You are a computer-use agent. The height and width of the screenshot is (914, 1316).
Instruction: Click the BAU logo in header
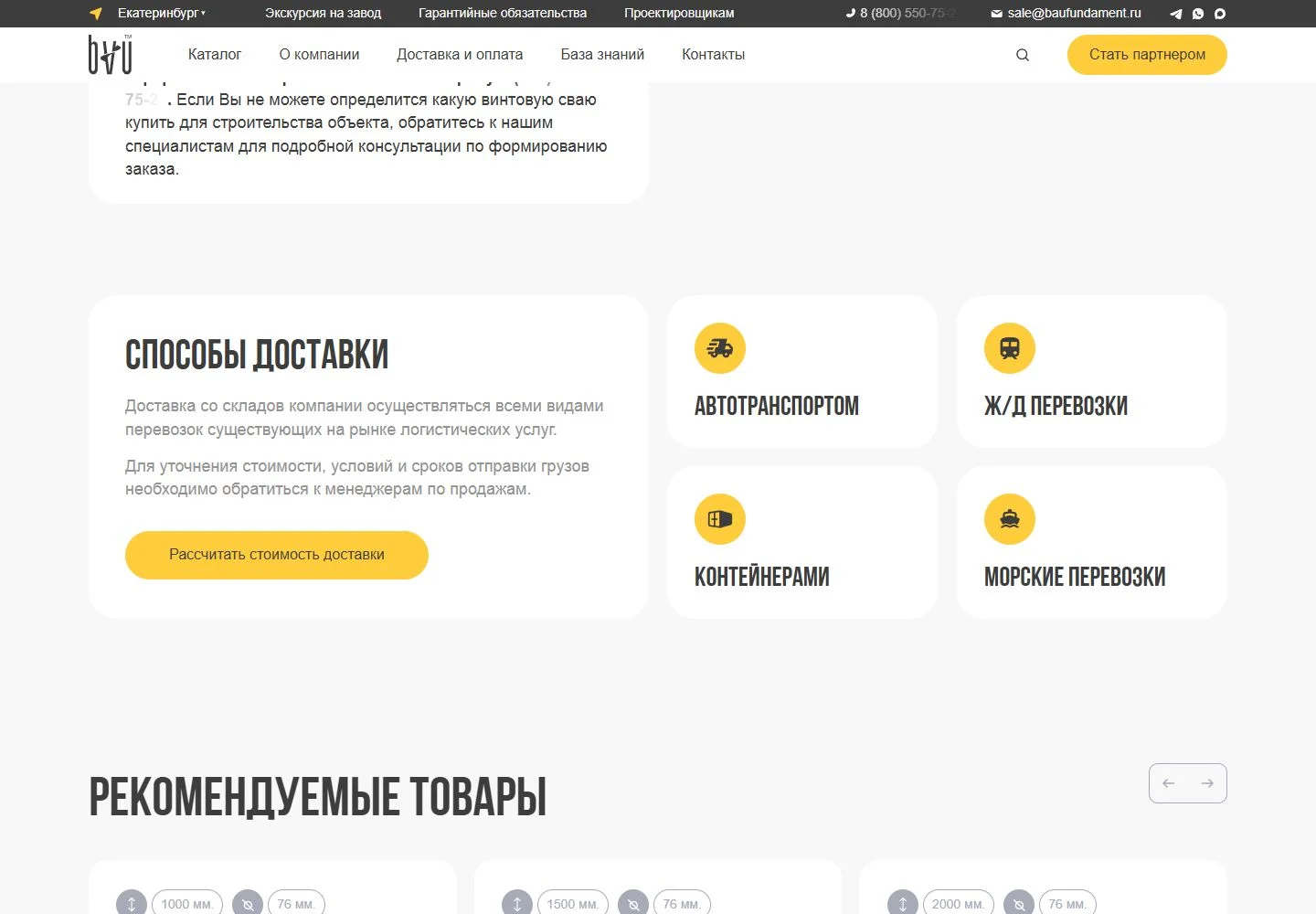(x=111, y=54)
